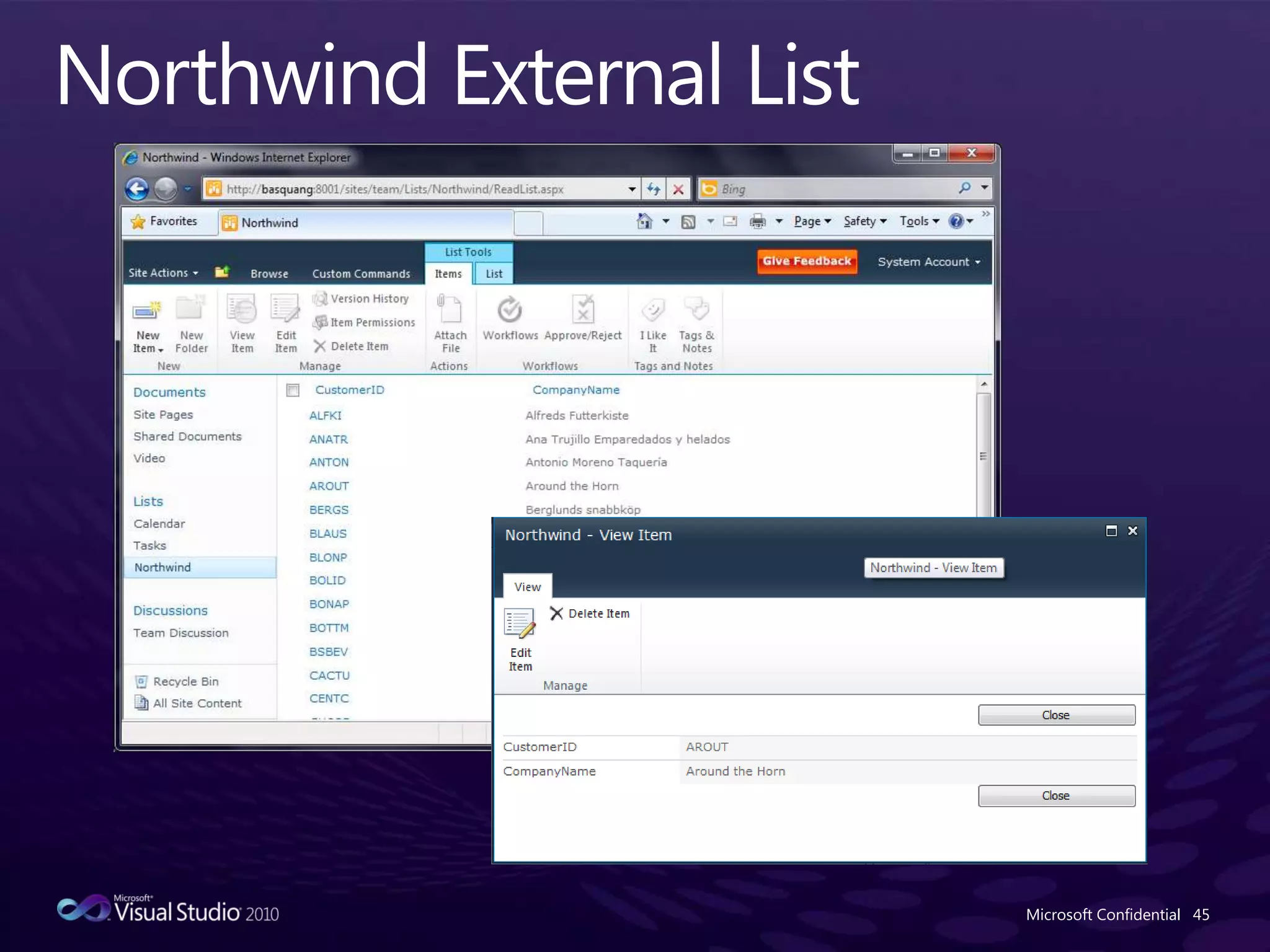Screen dimensions: 1270x952
Task: Expand the New Item dropdown arrow
Action: pos(161,350)
